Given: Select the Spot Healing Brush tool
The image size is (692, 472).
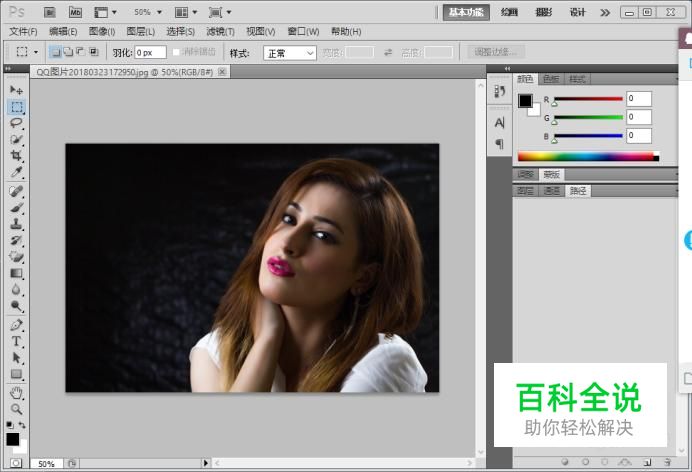Looking at the screenshot, I should [x=16, y=191].
